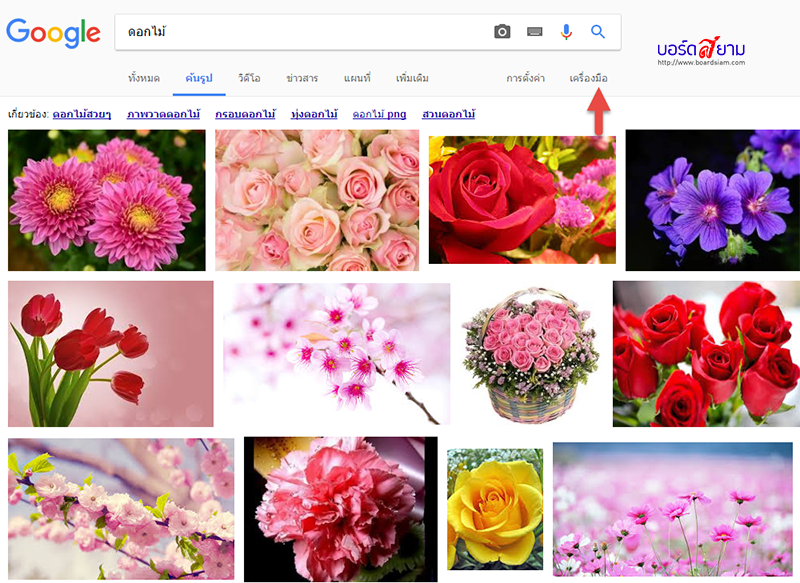Click the camera icon to search by image

[504, 31]
